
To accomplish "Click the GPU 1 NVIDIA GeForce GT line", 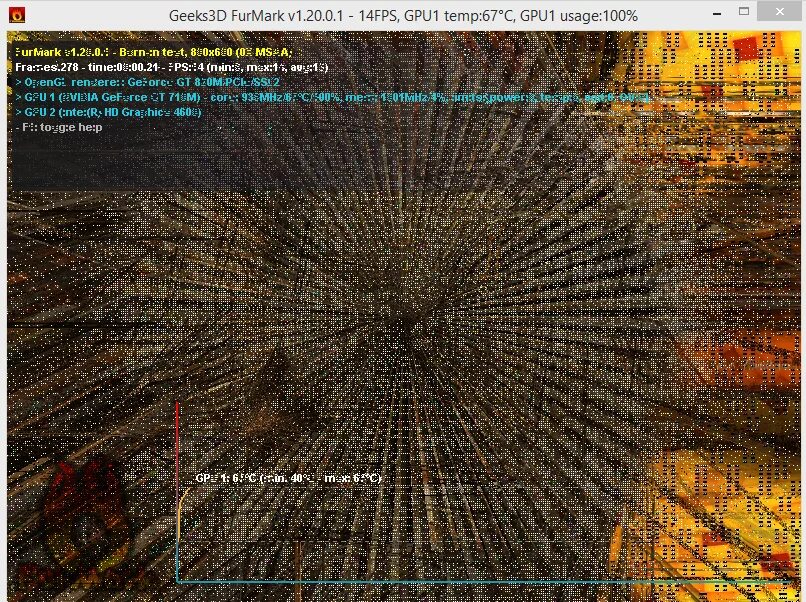I will coord(333,97).
